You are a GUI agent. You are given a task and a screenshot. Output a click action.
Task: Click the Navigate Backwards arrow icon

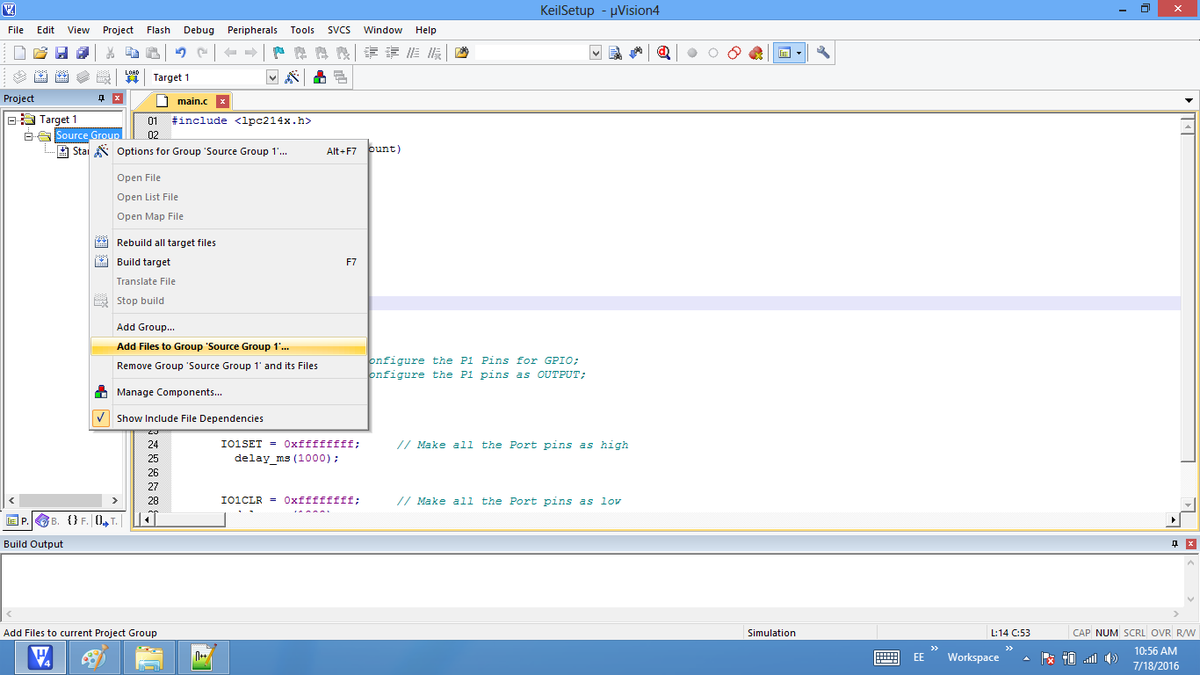(x=229, y=53)
